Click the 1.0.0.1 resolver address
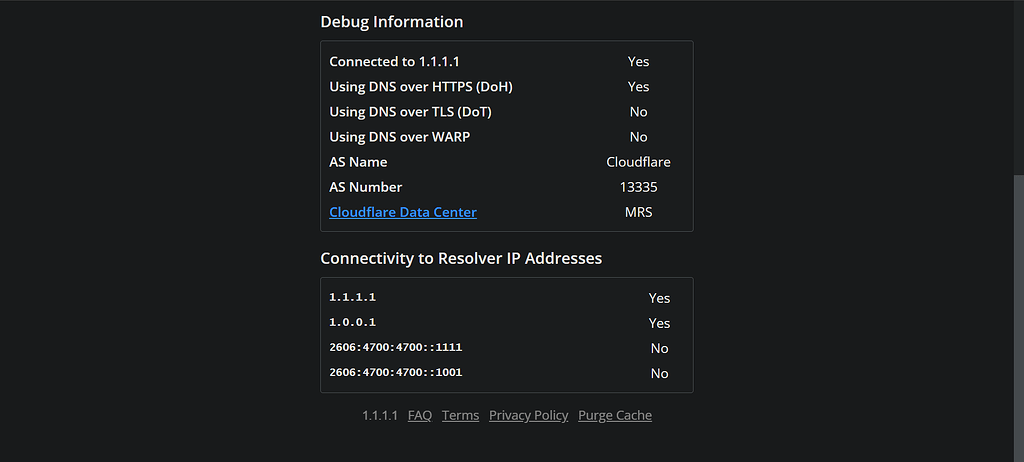The image size is (1024, 462). [352, 323]
